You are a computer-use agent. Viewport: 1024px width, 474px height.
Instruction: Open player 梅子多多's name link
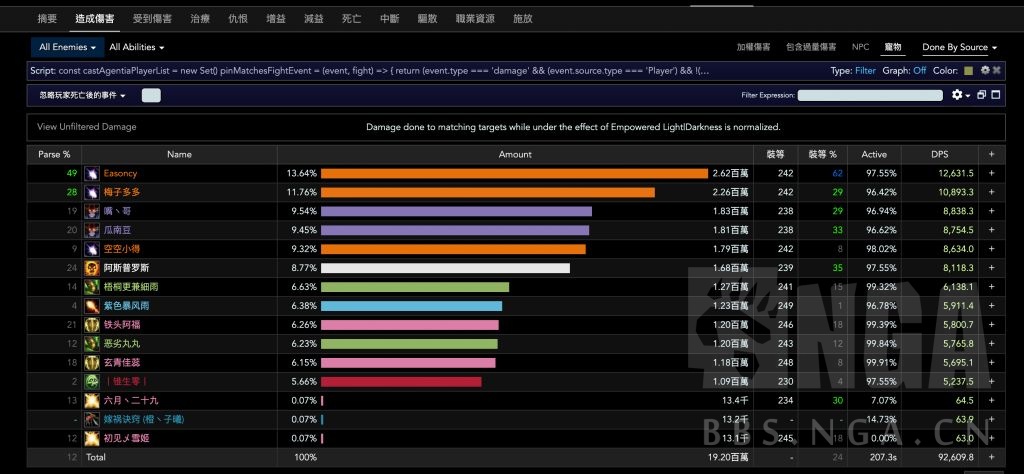(x=121, y=192)
